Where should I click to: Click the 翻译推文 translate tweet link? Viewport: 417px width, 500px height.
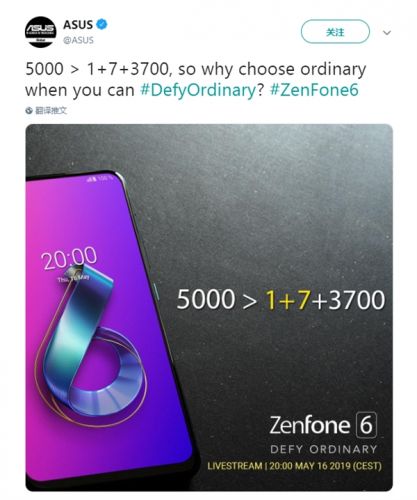[51, 111]
